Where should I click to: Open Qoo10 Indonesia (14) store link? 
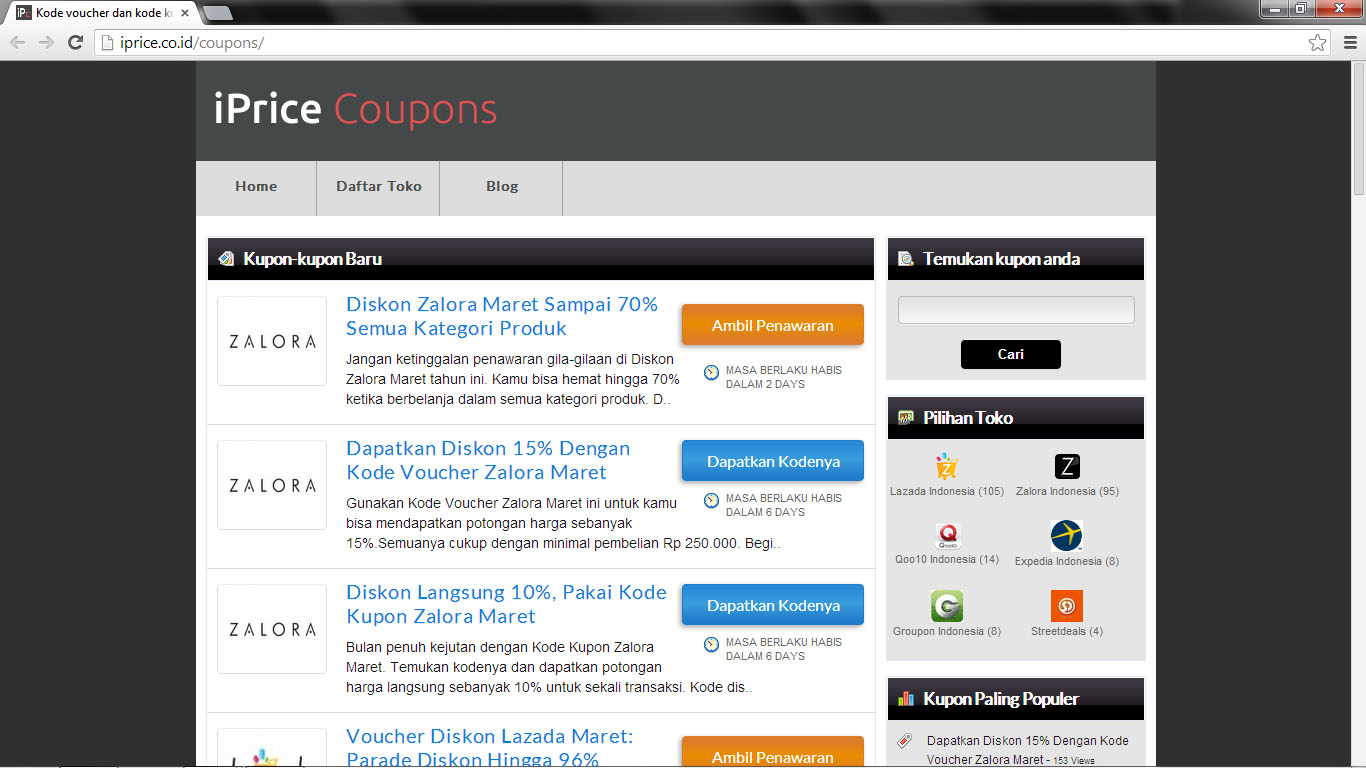947,559
